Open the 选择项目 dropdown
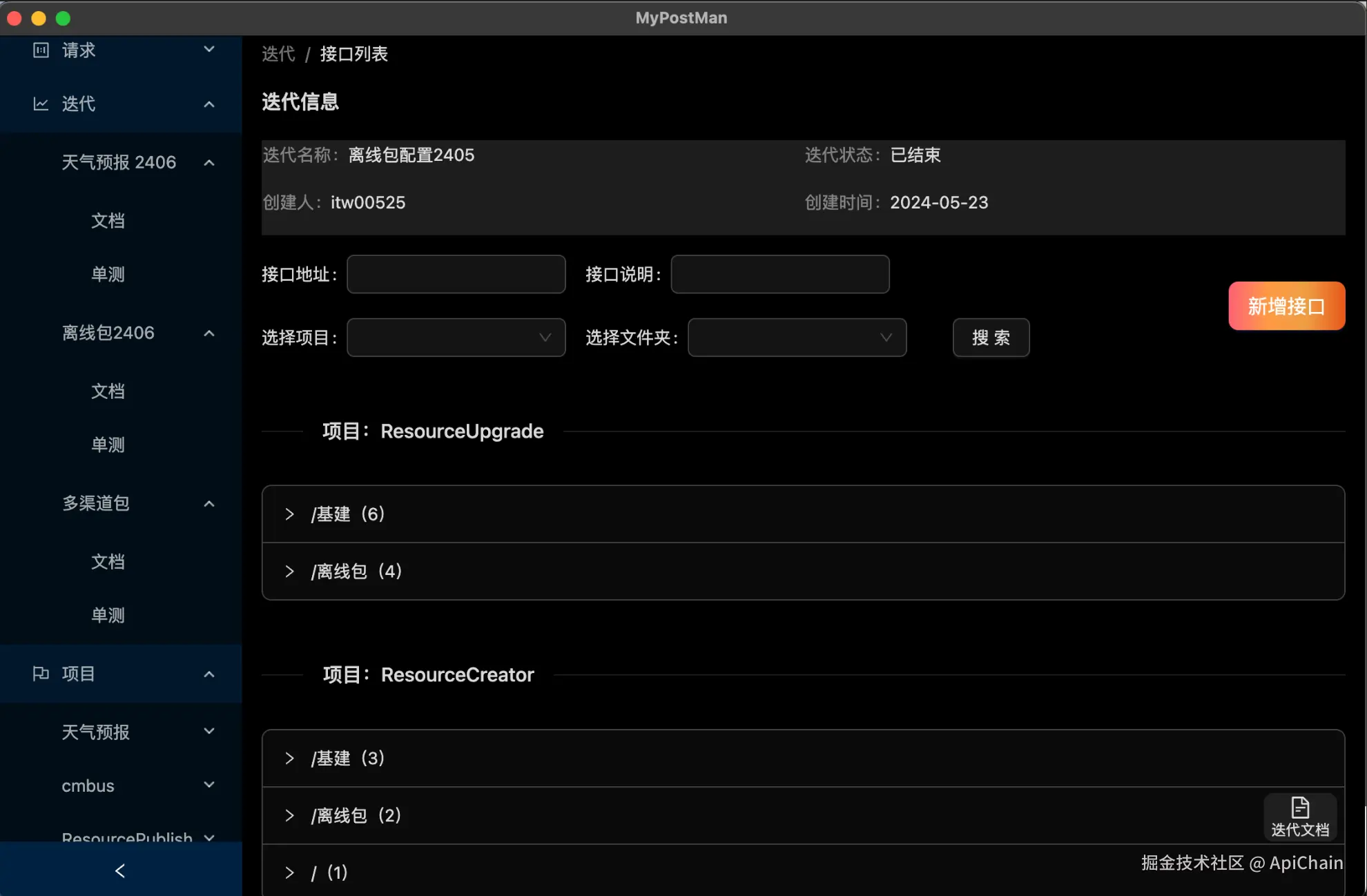 point(456,338)
